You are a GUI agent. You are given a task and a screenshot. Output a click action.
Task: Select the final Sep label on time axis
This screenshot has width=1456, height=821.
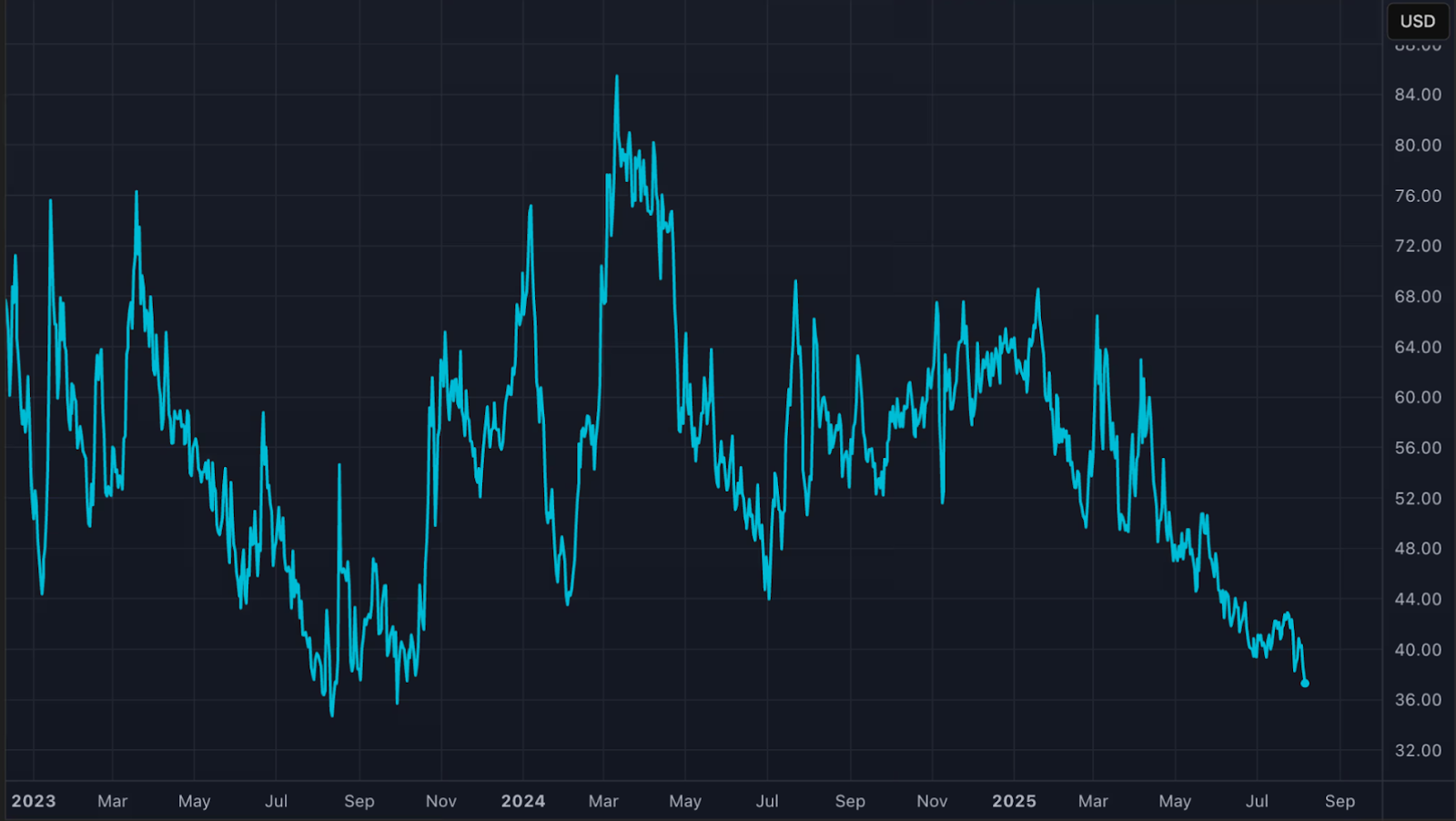click(1340, 801)
